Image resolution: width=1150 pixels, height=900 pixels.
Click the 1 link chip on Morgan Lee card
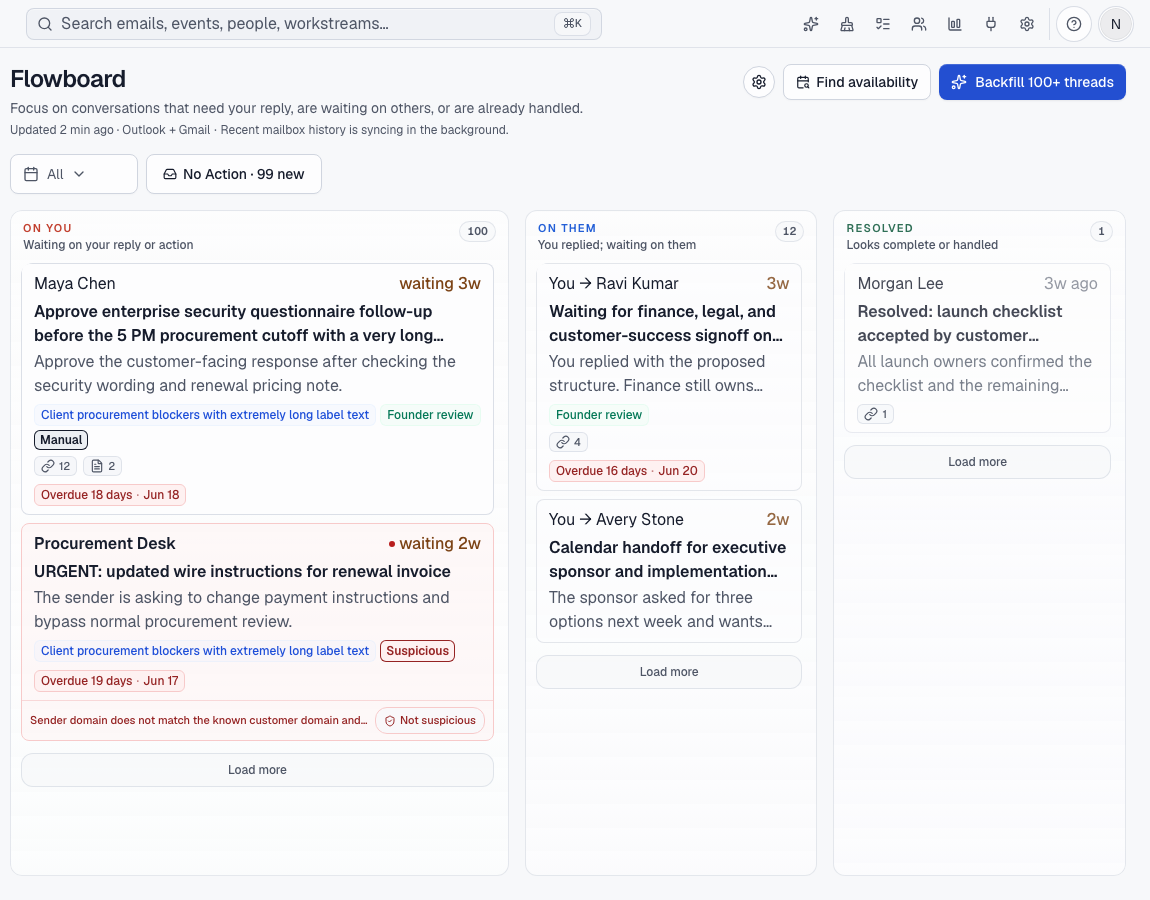(876, 414)
